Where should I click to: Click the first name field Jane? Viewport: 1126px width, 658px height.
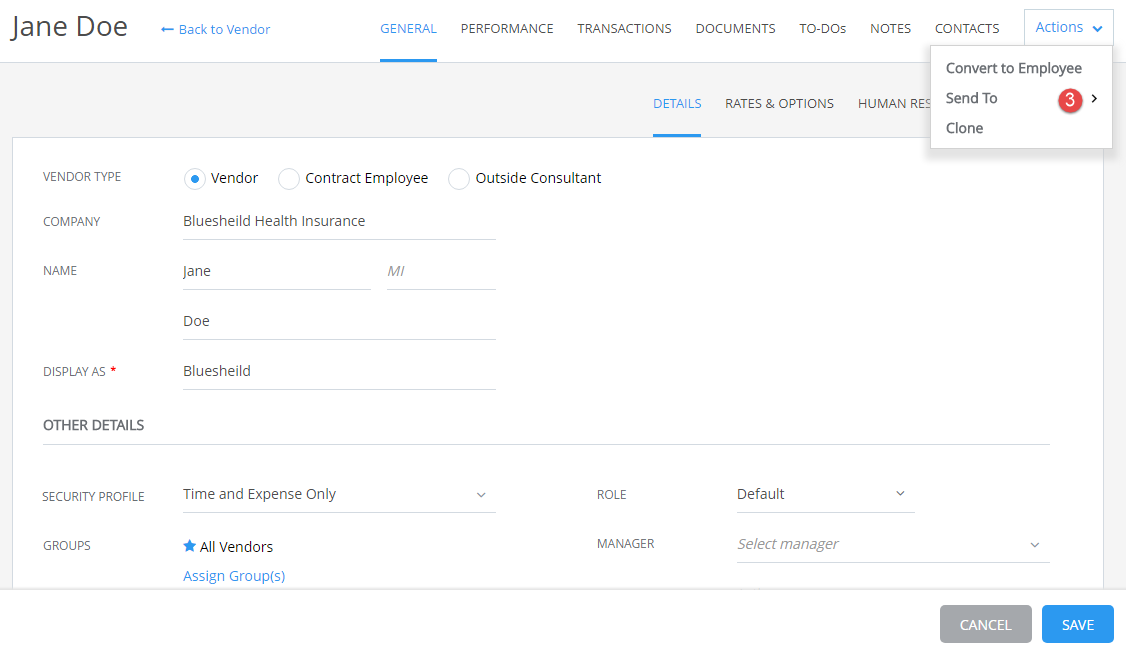pos(276,272)
